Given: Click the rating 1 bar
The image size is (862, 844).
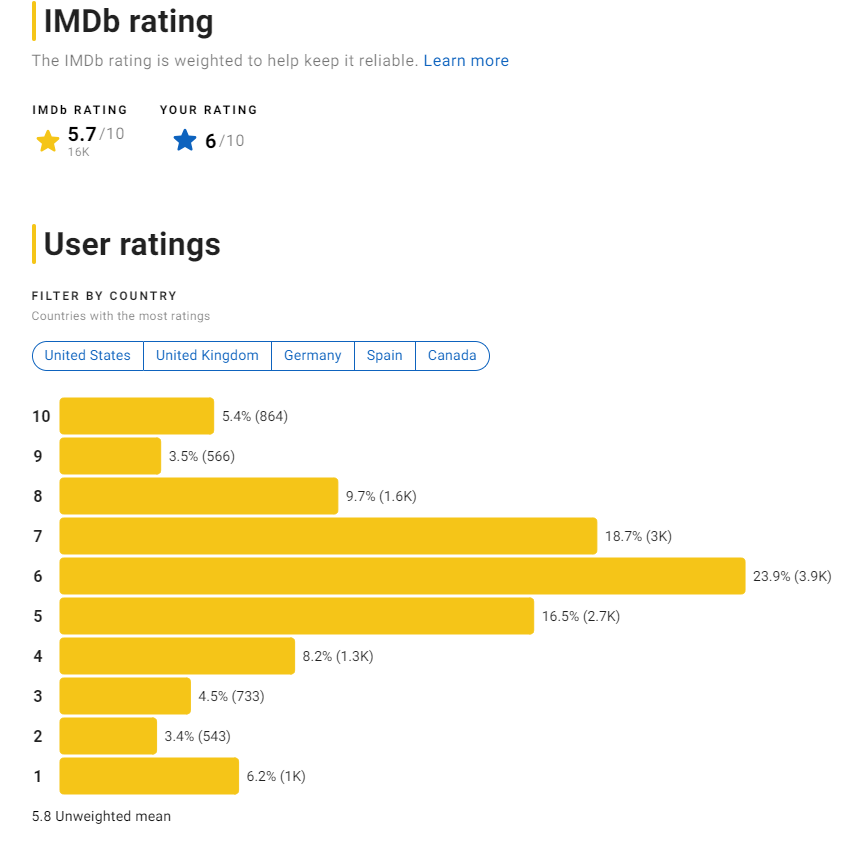Looking at the screenshot, I should point(148,775).
